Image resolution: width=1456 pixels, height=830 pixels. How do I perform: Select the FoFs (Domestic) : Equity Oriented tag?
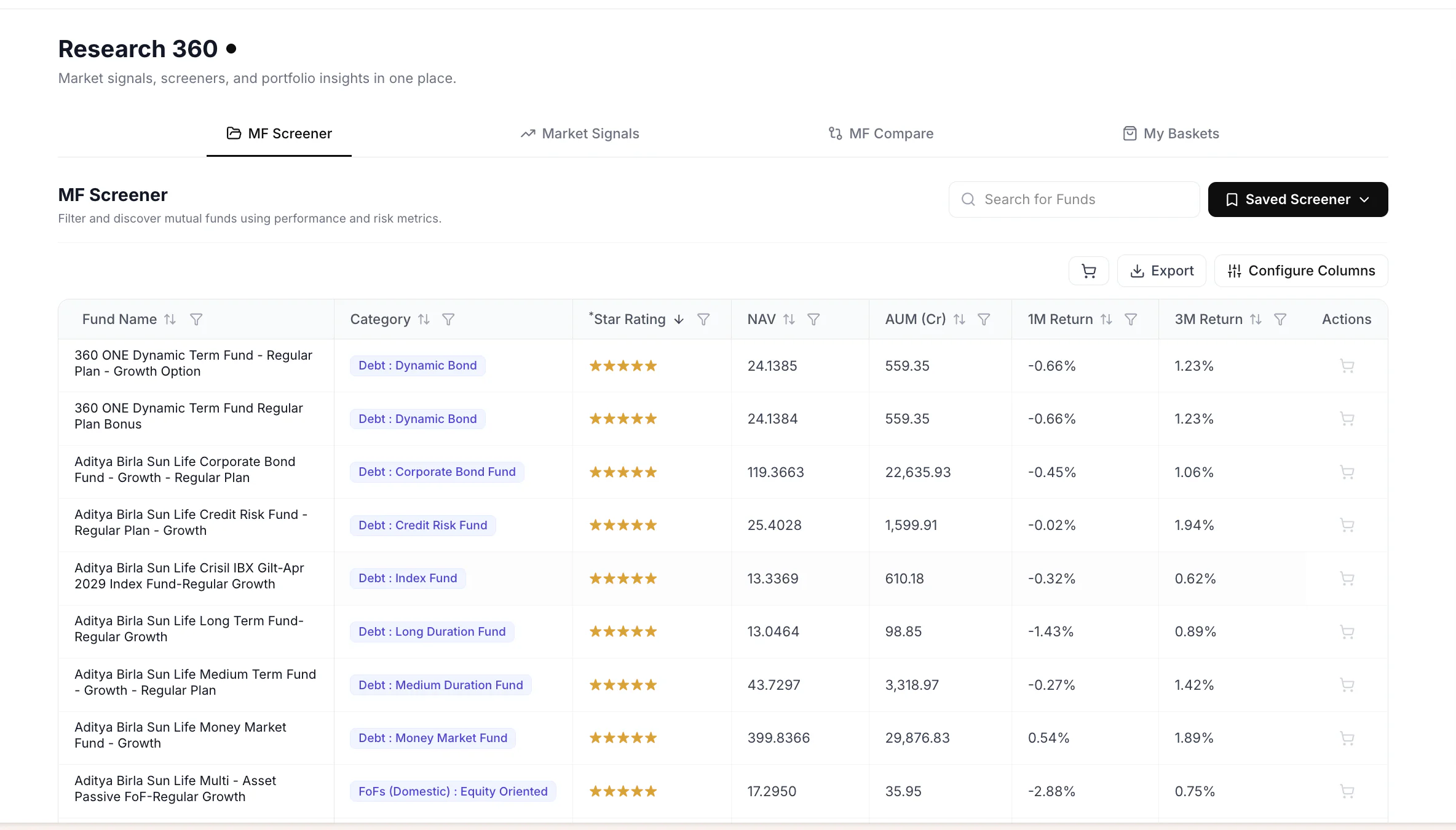pos(453,791)
